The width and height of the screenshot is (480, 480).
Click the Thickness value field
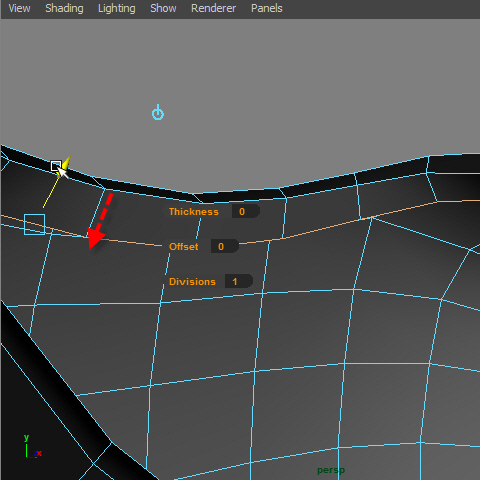pyautogui.click(x=246, y=211)
